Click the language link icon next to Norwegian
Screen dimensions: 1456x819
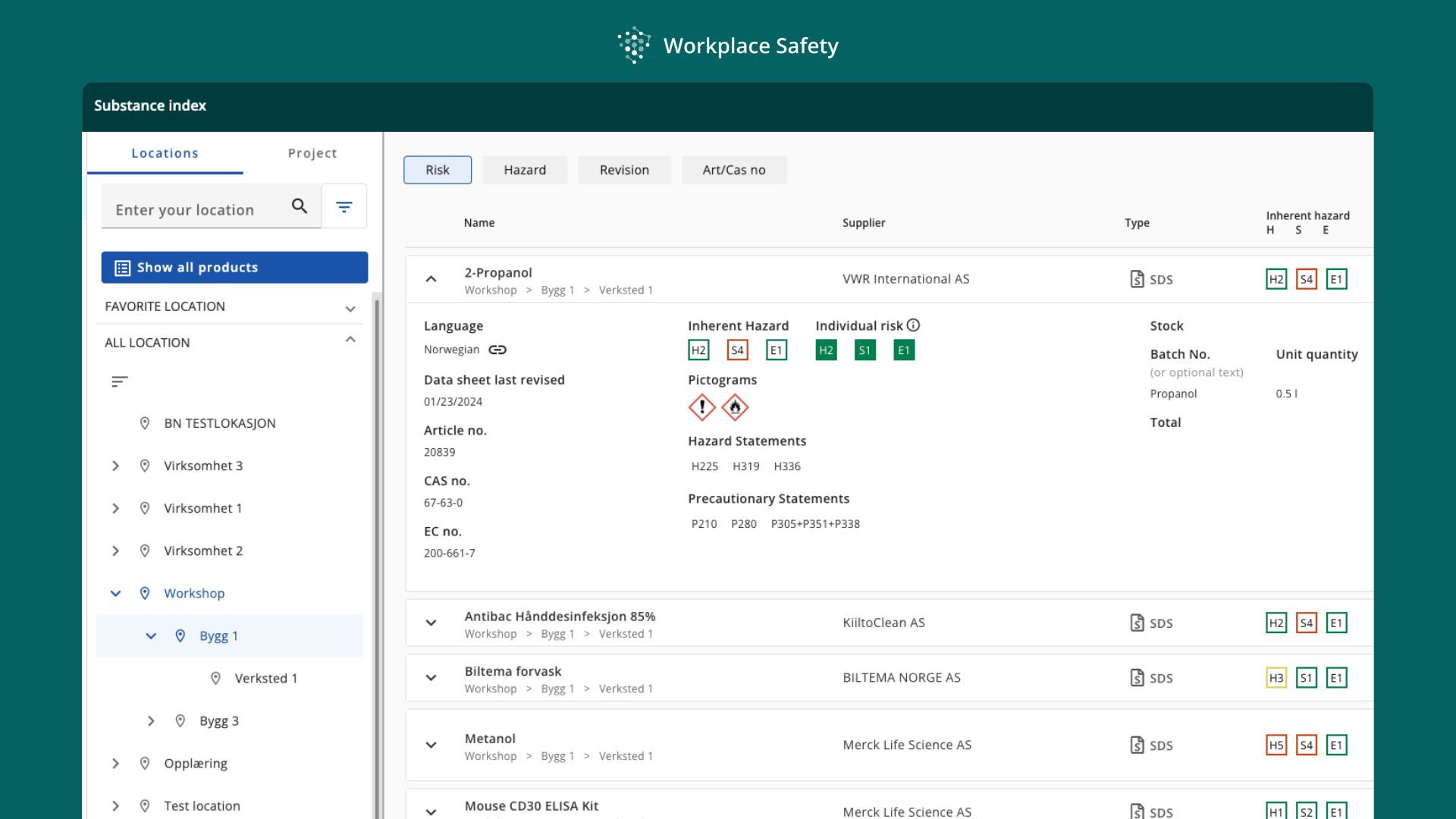click(x=497, y=350)
